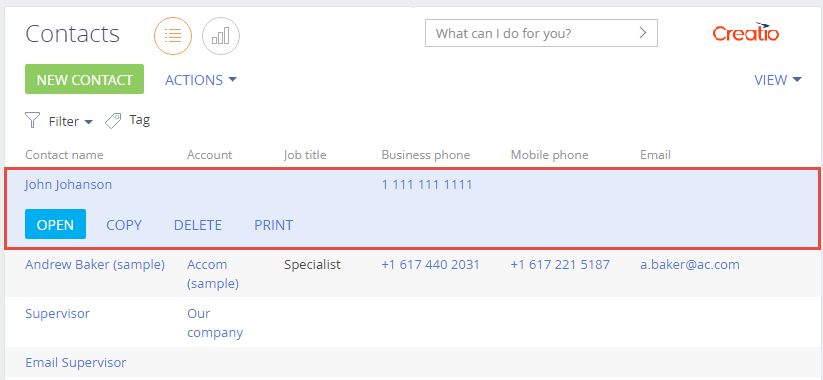Click PRINT for the selected contact
Screen dimensions: 823x380
click(x=273, y=225)
